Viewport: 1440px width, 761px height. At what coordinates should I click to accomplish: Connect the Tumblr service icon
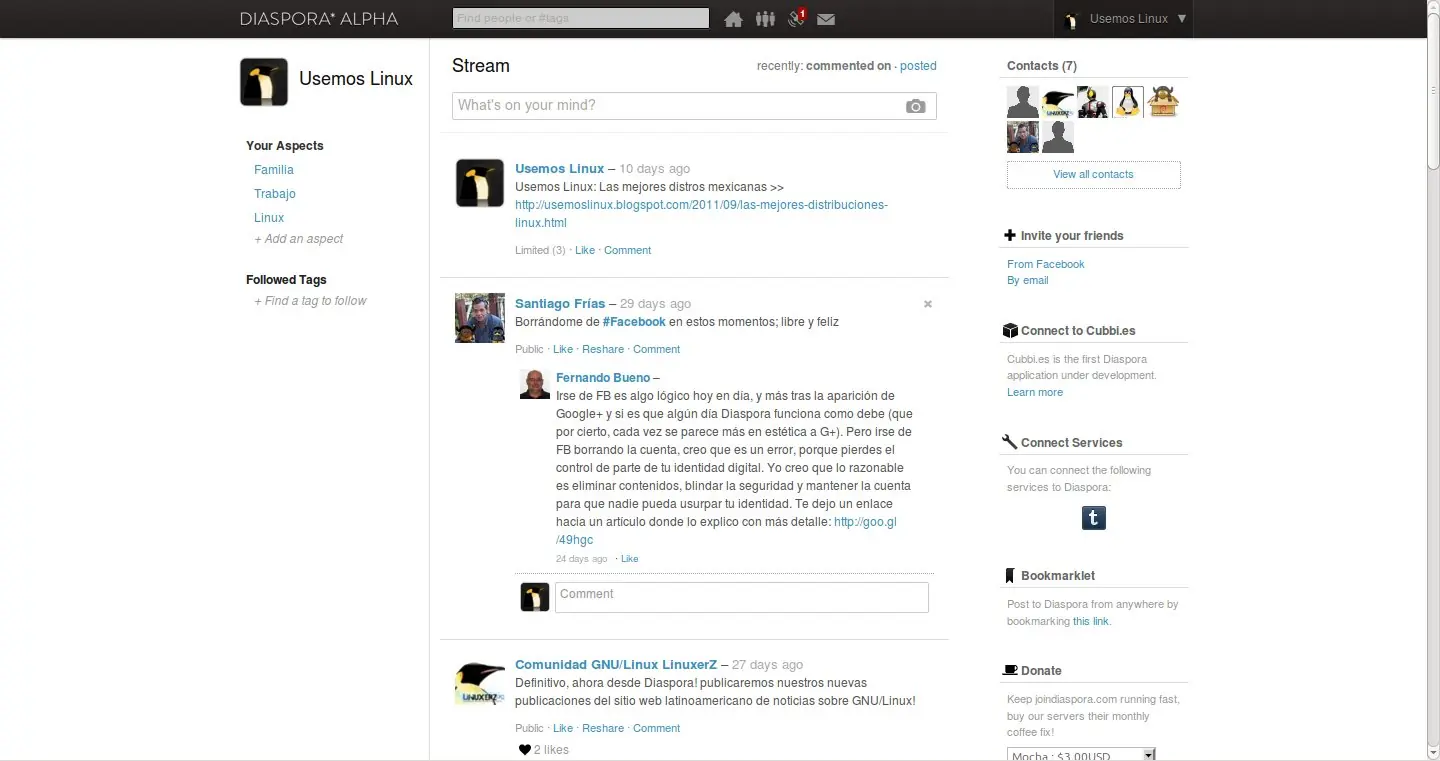point(1094,518)
